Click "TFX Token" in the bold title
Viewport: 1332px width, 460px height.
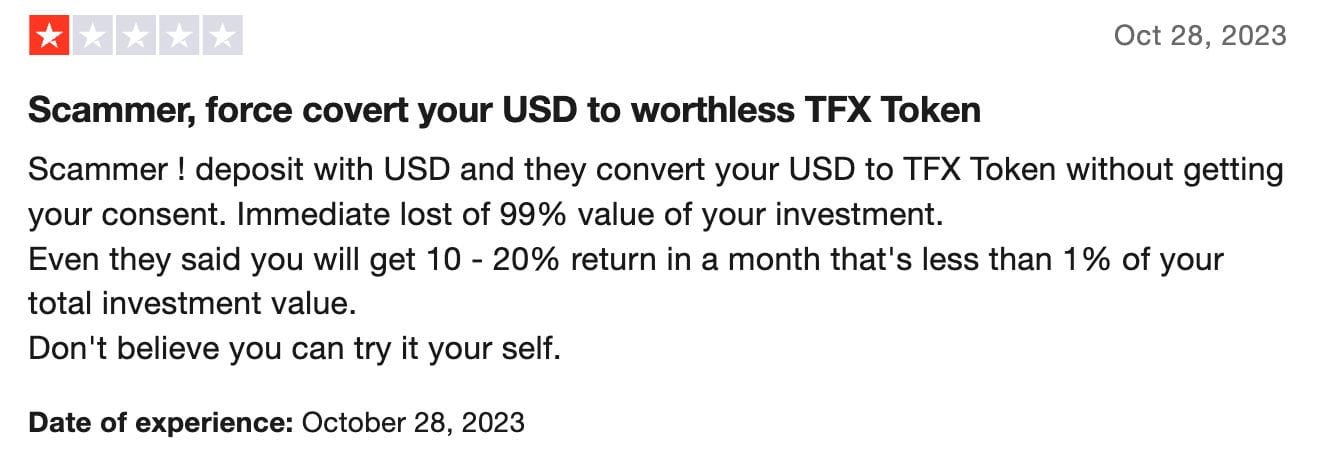pos(893,110)
